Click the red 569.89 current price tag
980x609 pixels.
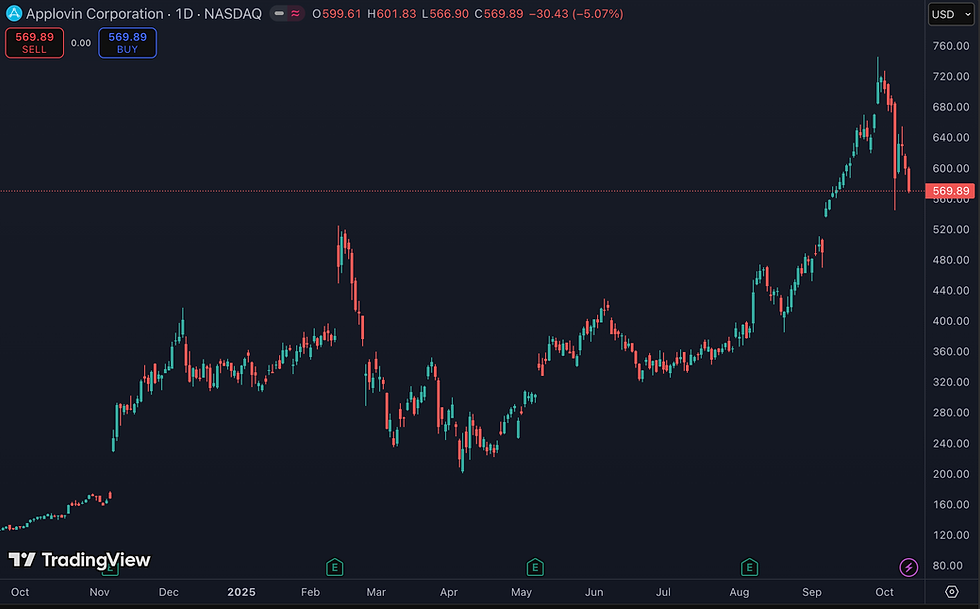(950, 191)
